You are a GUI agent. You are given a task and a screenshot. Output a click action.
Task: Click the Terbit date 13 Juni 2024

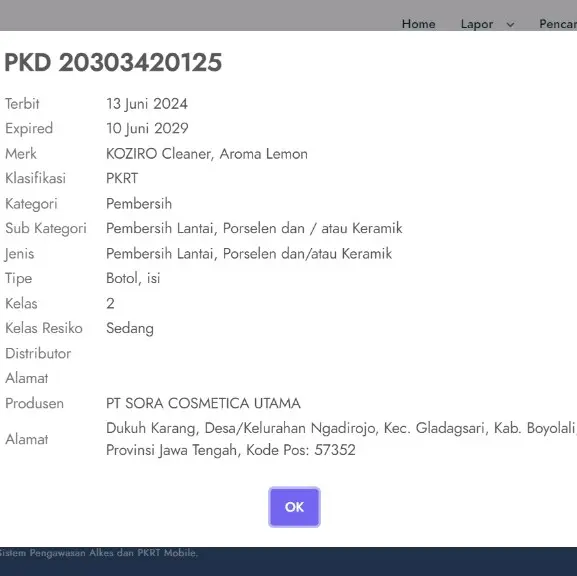tap(147, 104)
